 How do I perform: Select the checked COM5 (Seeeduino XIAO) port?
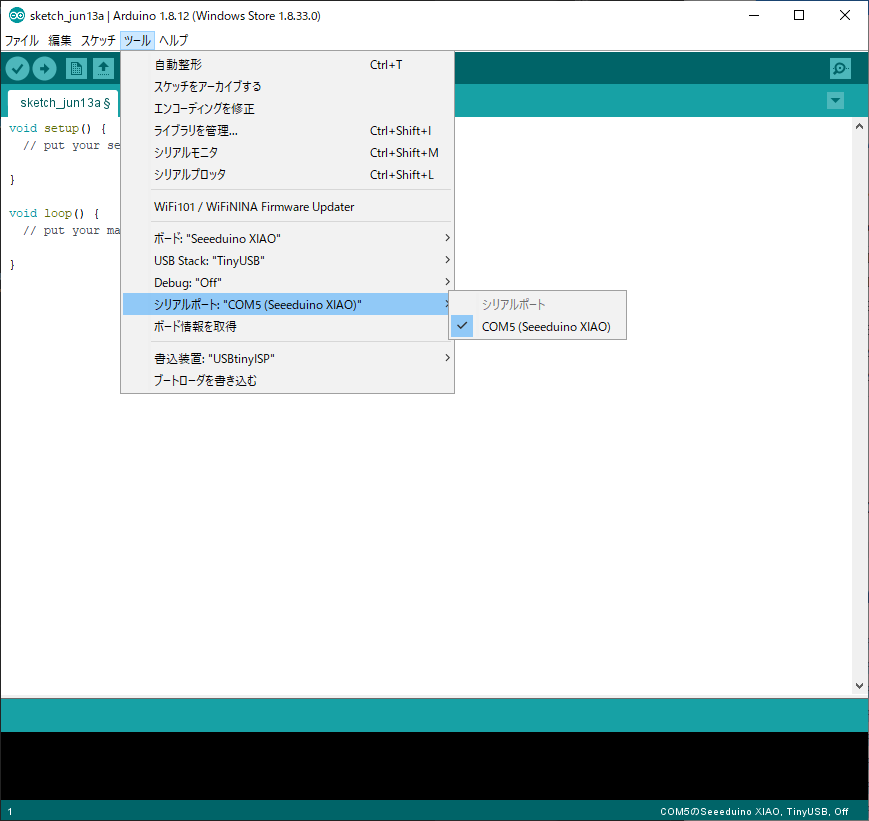[x=545, y=327]
